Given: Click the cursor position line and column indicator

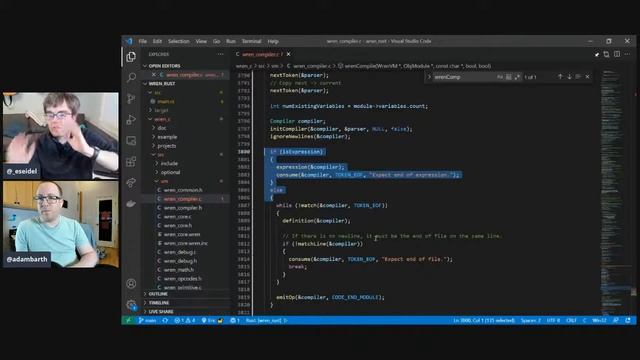Looking at the screenshot, I should tap(484, 320).
